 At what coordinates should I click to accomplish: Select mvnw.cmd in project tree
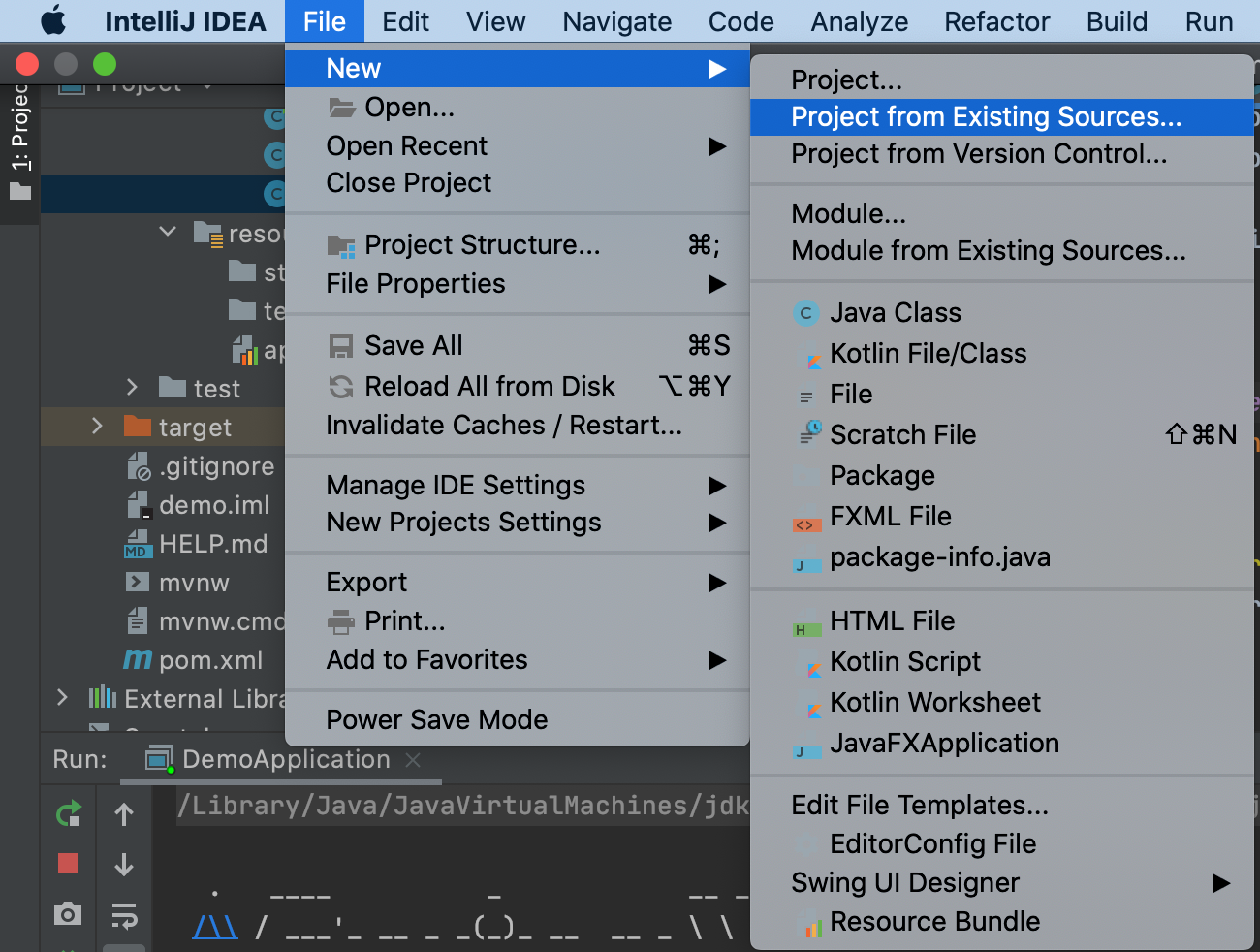coord(222,621)
